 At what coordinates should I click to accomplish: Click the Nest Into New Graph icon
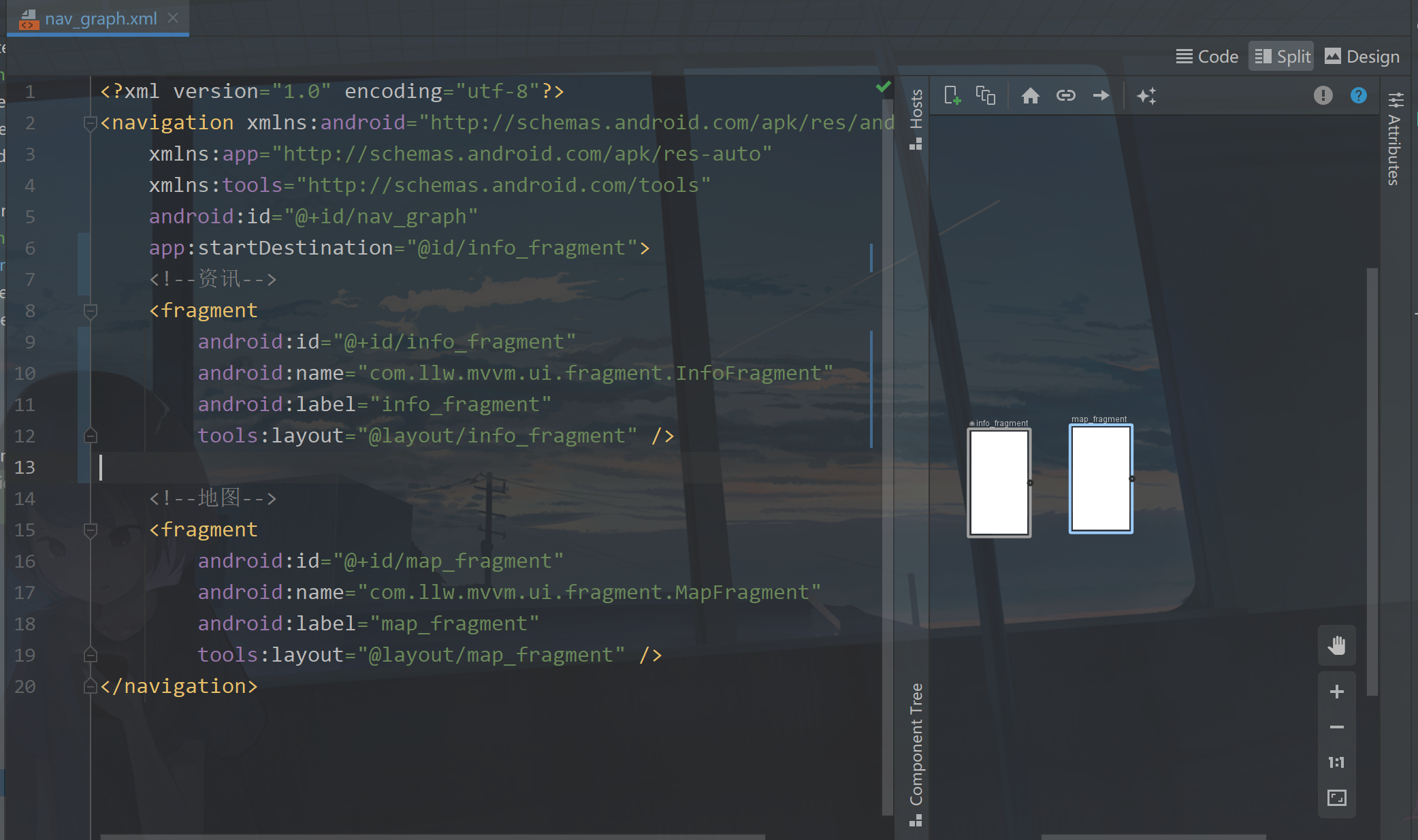[986, 95]
